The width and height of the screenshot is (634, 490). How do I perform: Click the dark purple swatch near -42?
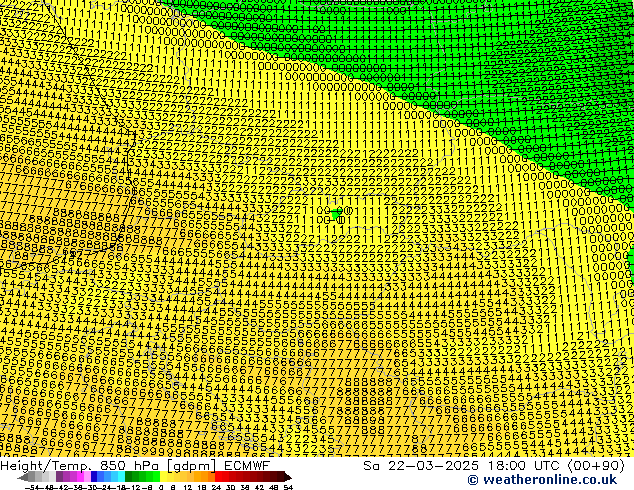(x=59, y=477)
